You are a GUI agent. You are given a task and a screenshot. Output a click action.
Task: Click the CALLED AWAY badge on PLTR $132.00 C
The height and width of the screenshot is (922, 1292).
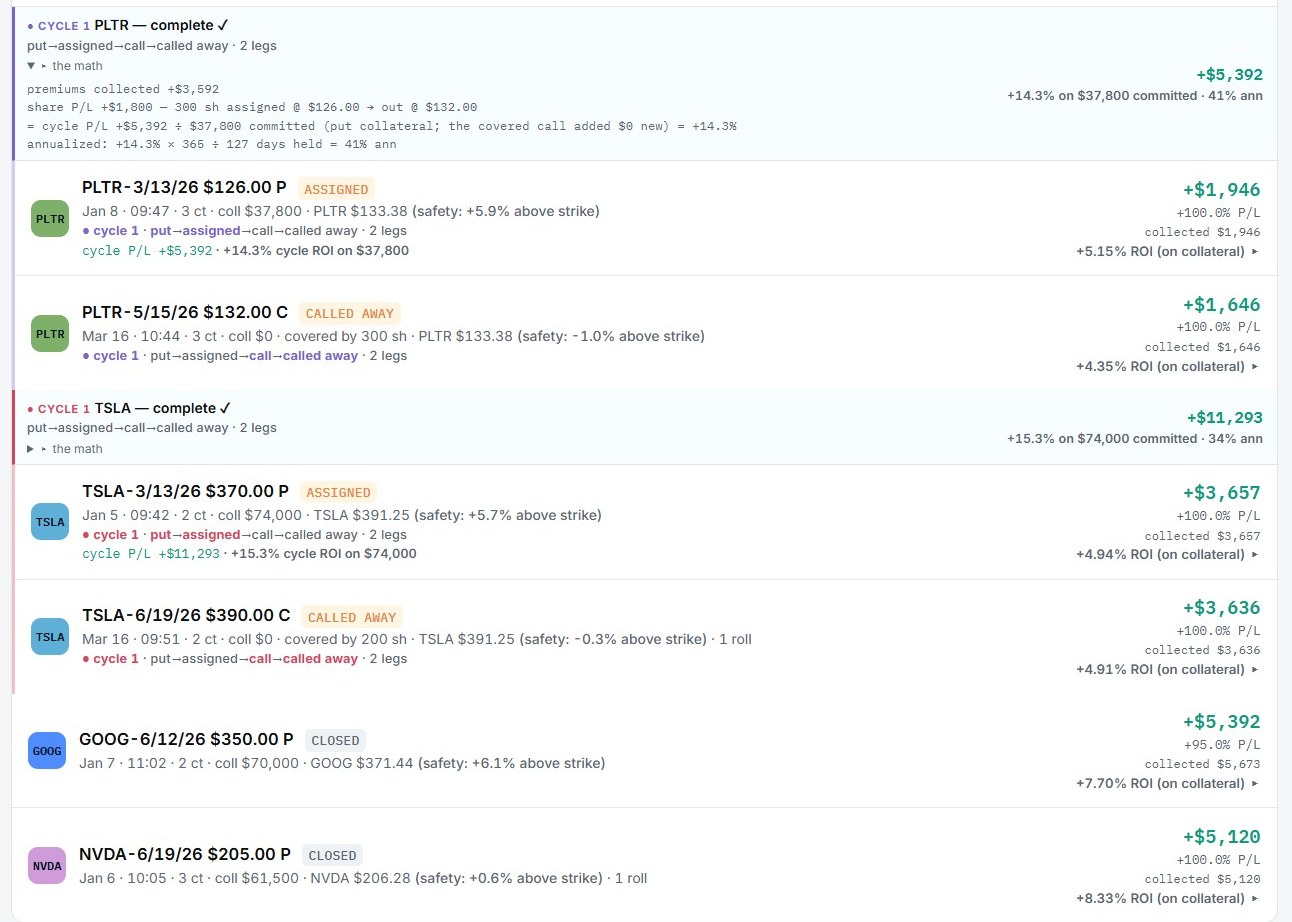tap(349, 314)
